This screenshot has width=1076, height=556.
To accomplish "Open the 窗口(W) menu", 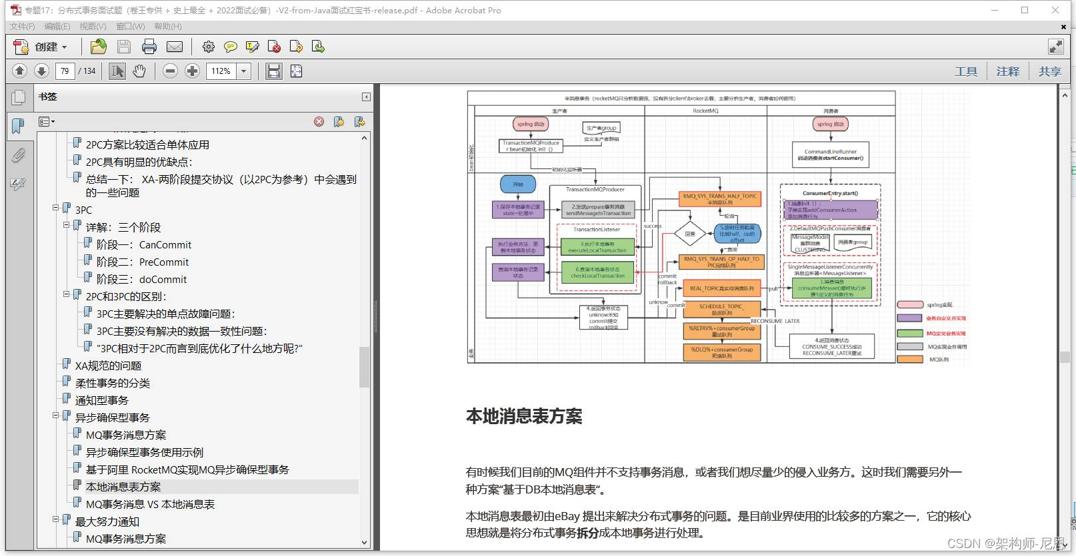I will coord(130,26).
